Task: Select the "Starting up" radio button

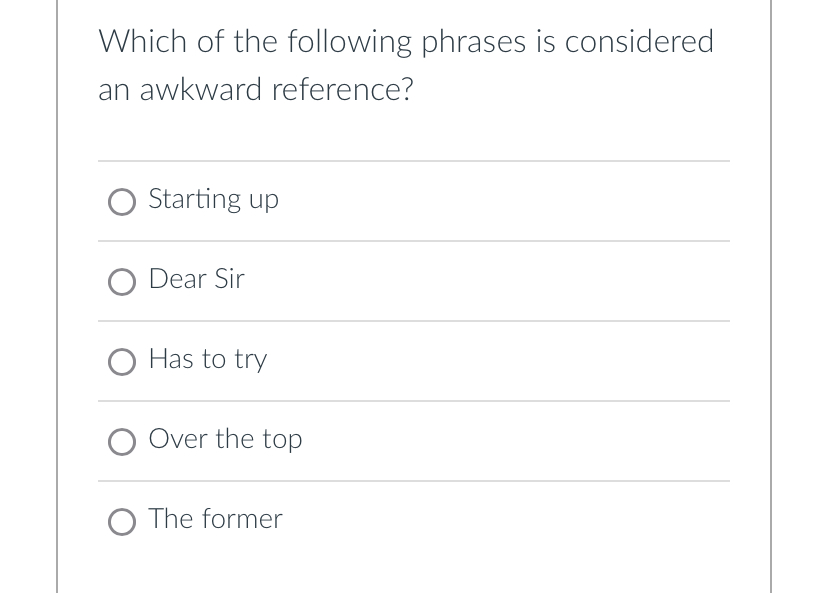Action: (122, 202)
